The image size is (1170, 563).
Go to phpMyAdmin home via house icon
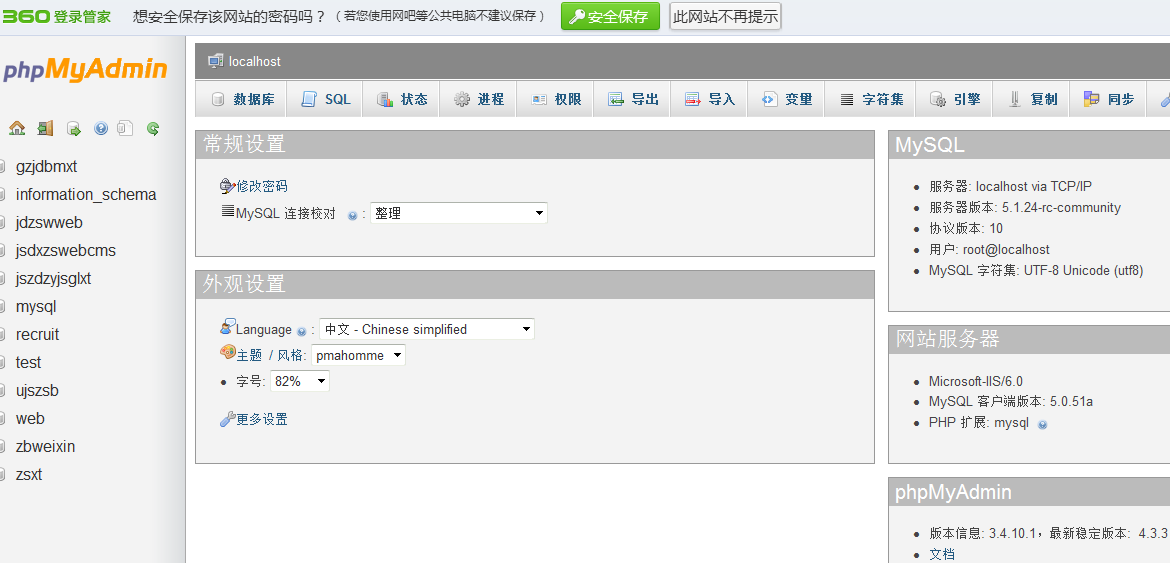pyautogui.click(x=16, y=128)
